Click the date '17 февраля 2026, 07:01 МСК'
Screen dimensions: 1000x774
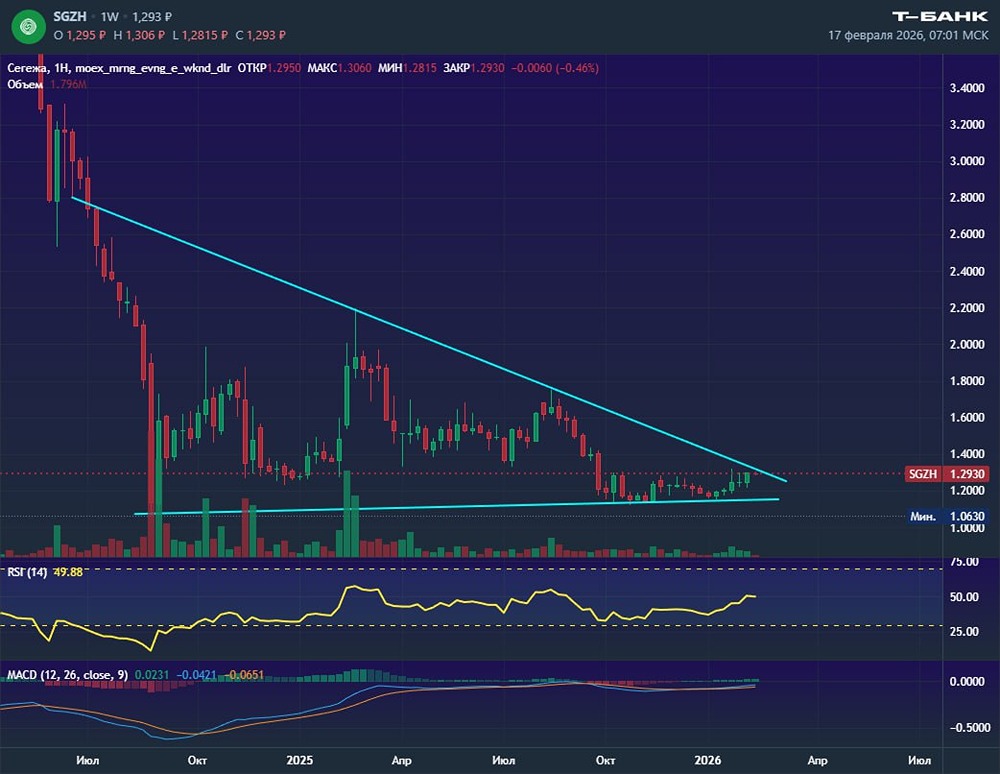click(x=908, y=35)
